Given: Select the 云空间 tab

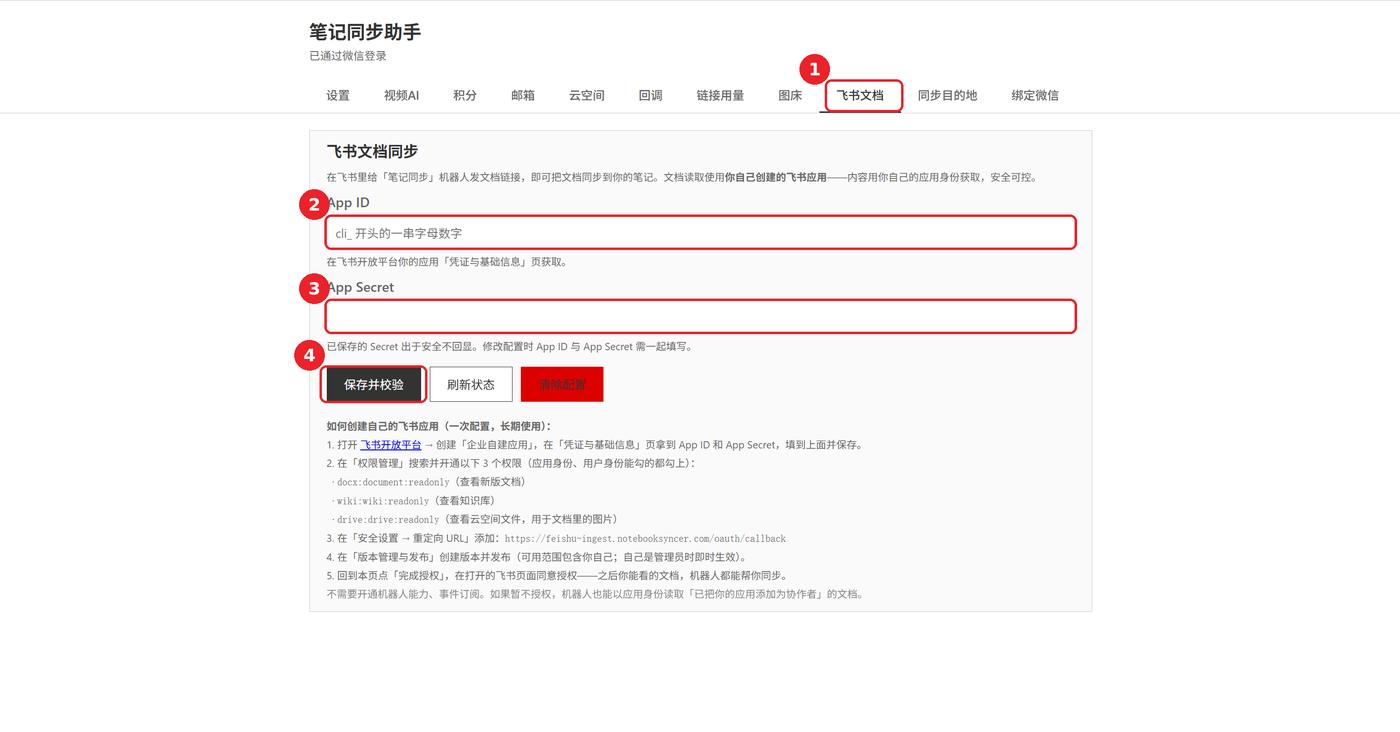Looking at the screenshot, I should click(587, 96).
